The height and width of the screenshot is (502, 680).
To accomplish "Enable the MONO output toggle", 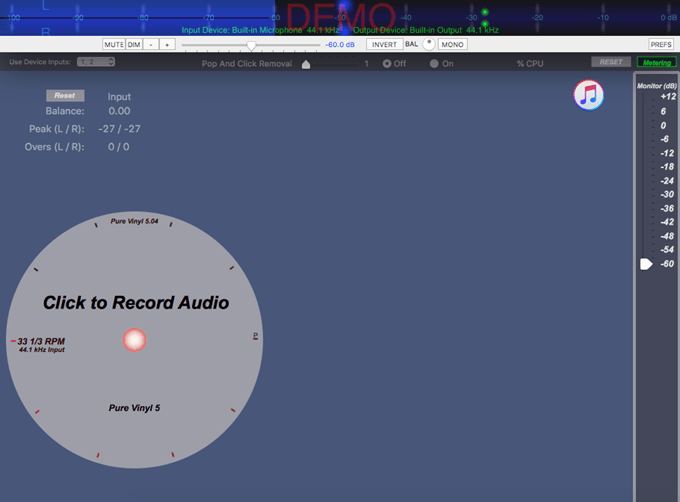I will (452, 45).
